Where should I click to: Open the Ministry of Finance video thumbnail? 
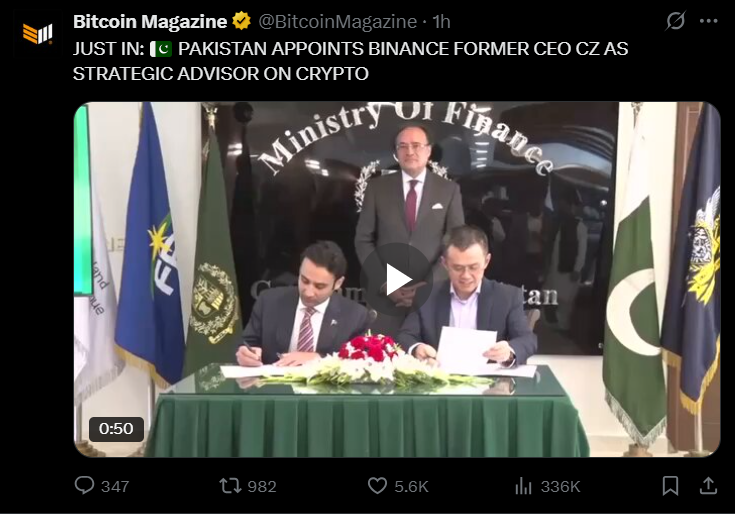tap(397, 279)
